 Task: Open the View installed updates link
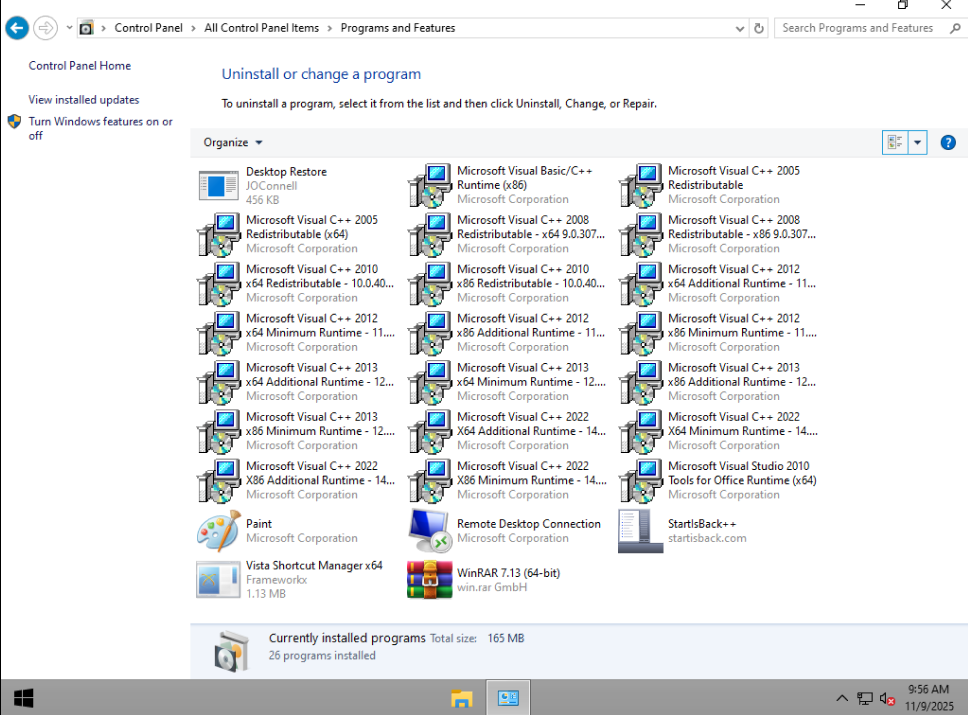[x=84, y=99]
